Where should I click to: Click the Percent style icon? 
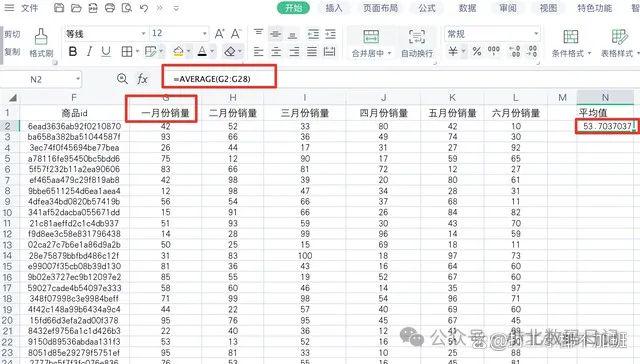(x=477, y=51)
